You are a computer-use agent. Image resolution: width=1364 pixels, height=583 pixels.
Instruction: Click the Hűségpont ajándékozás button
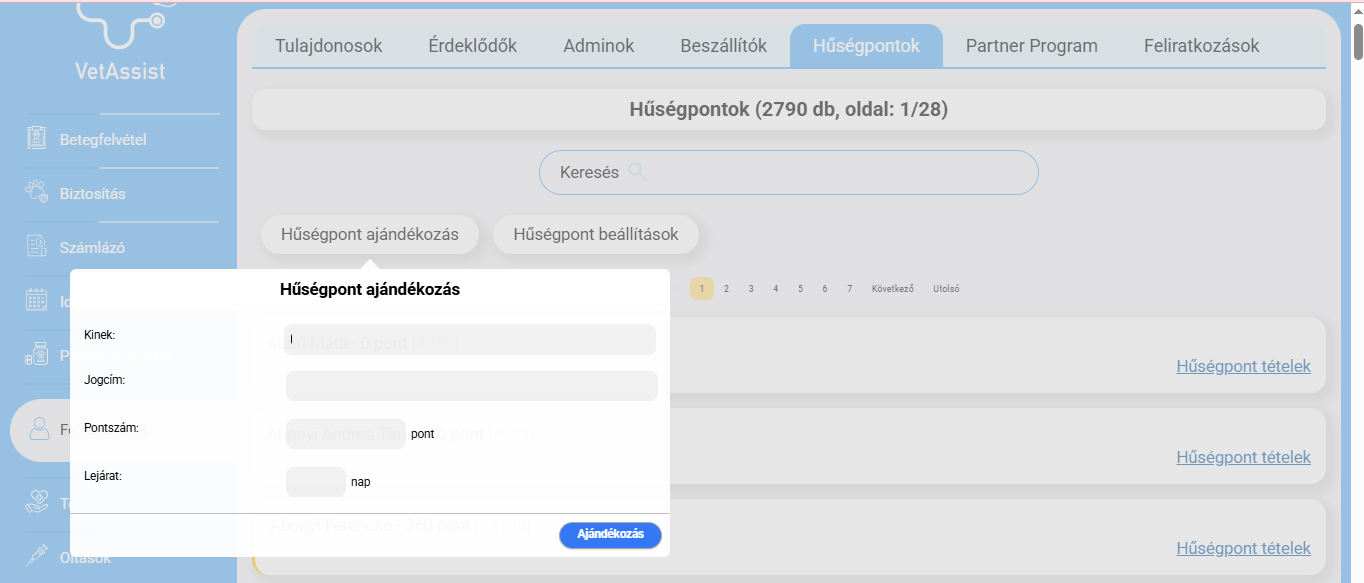pos(370,235)
